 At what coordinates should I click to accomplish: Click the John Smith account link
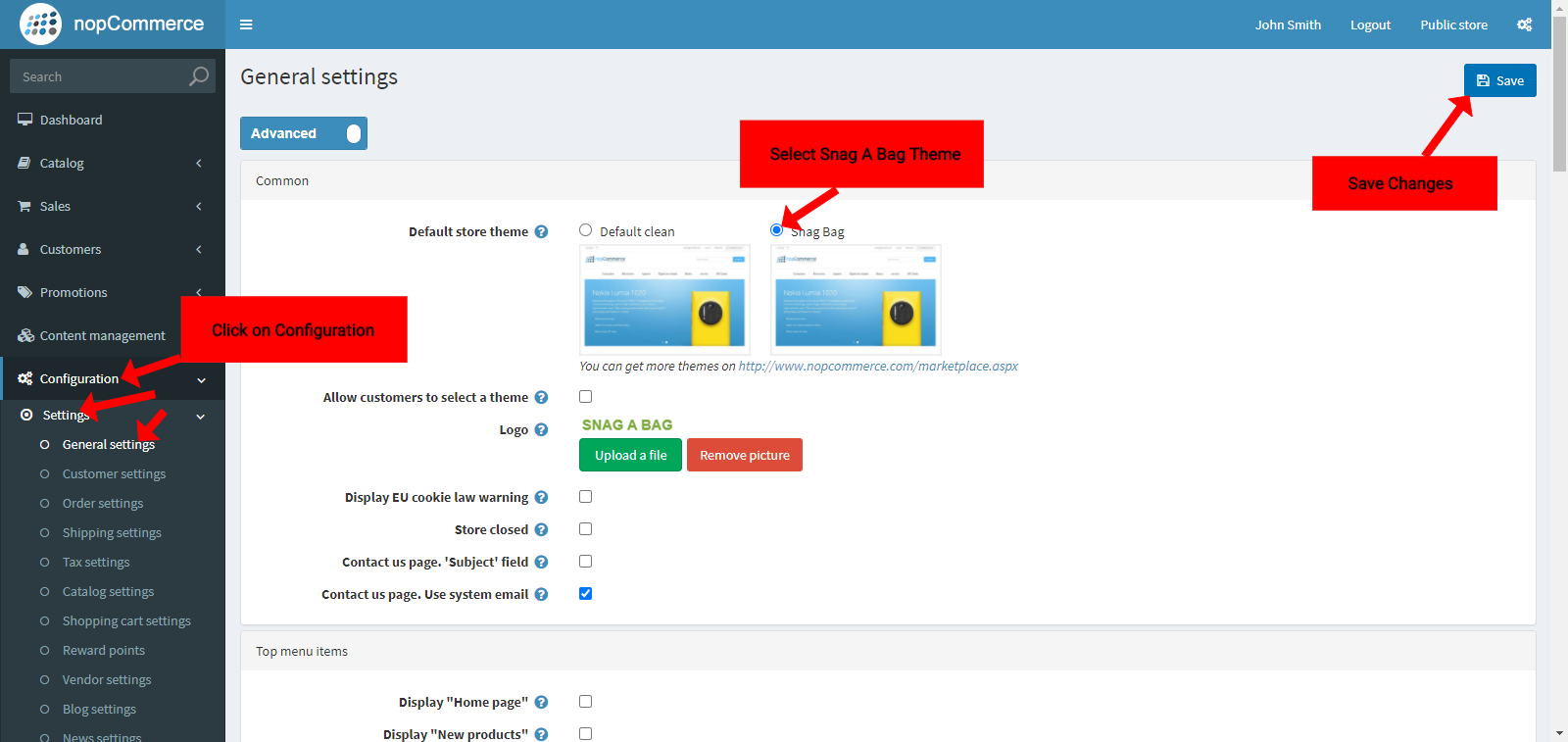click(x=1288, y=25)
